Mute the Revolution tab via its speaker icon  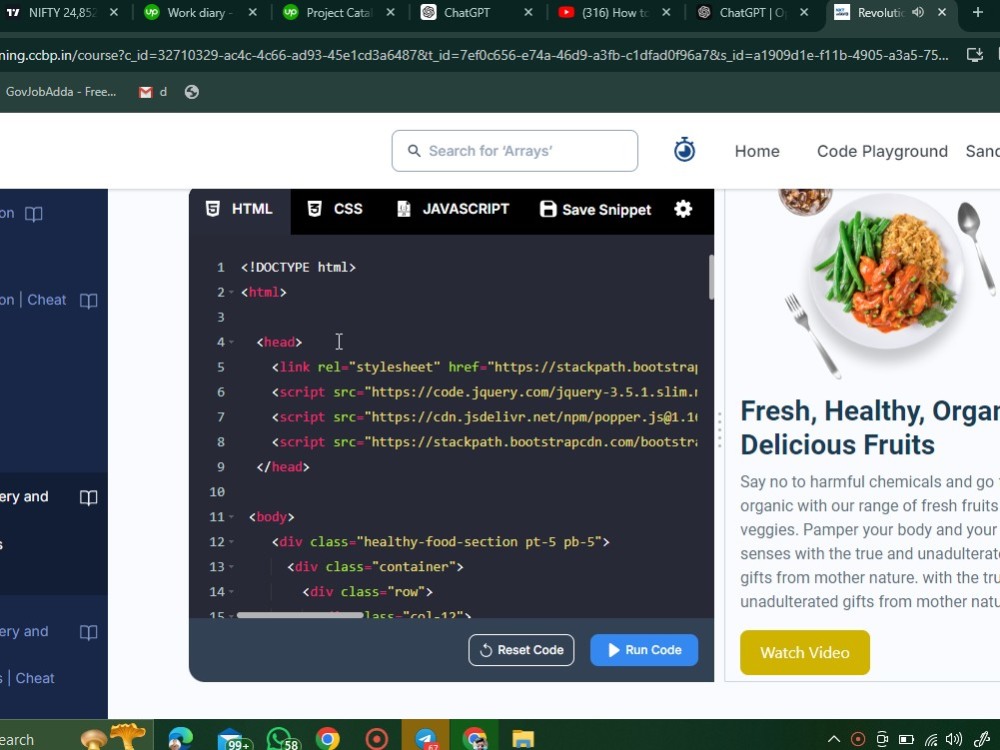918,12
